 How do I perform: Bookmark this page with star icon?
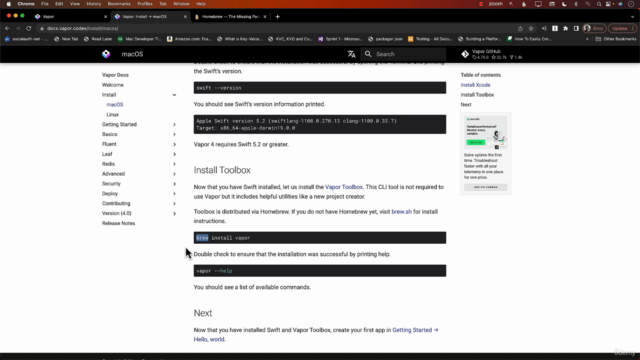point(531,28)
